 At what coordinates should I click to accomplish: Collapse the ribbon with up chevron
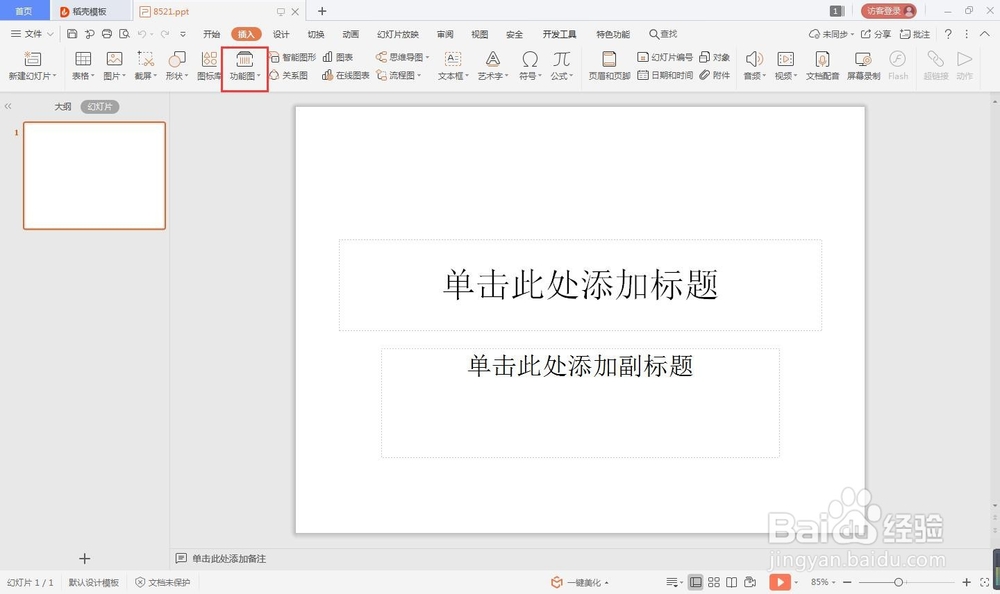985,34
